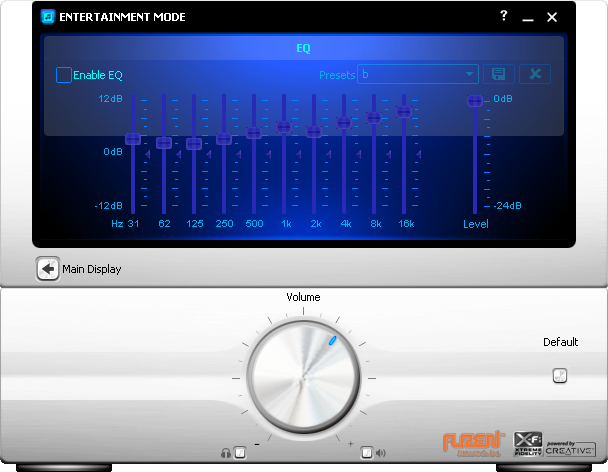
Task: Delete the selected EQ preset
Action: click(x=535, y=75)
